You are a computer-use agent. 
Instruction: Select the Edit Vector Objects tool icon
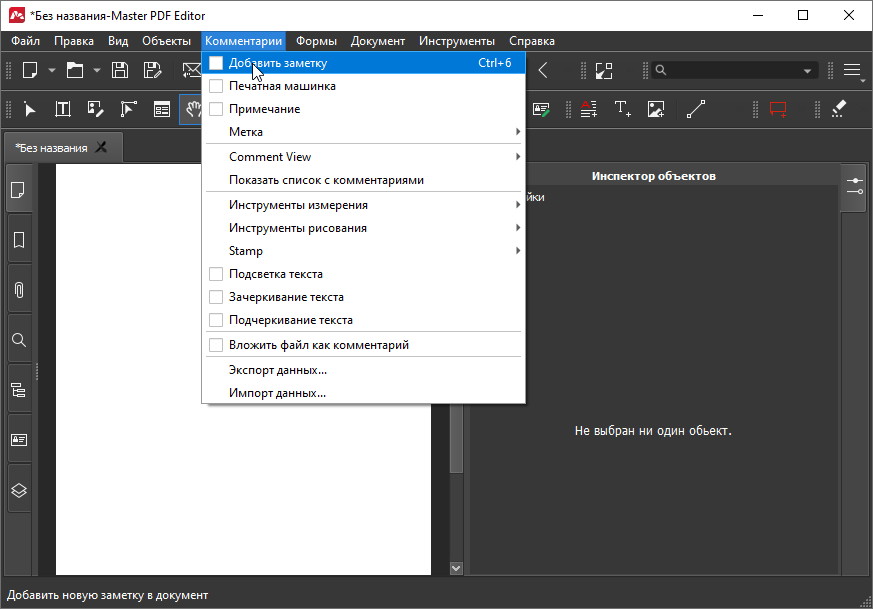click(x=129, y=109)
